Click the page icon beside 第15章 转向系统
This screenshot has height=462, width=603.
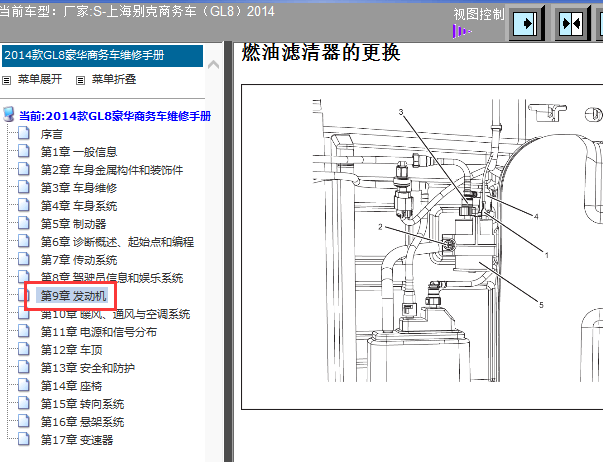(24, 404)
